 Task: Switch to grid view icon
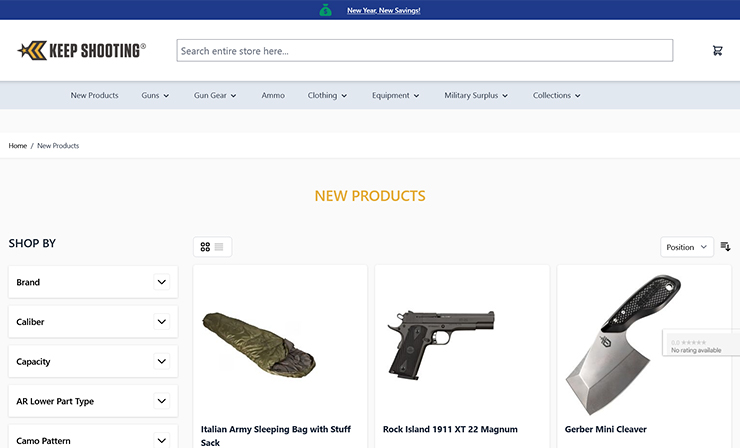(x=205, y=247)
